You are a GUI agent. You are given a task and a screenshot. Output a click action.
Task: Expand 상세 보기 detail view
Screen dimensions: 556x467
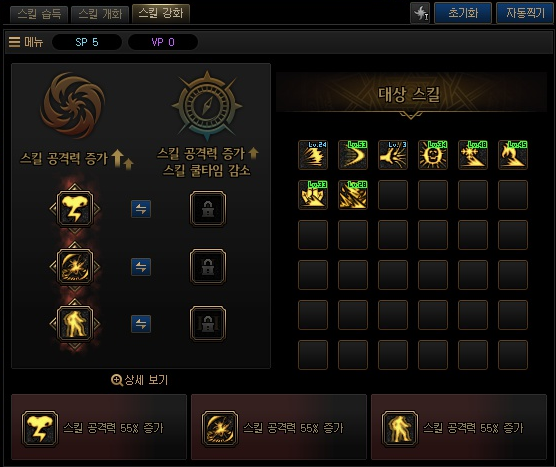139,380
